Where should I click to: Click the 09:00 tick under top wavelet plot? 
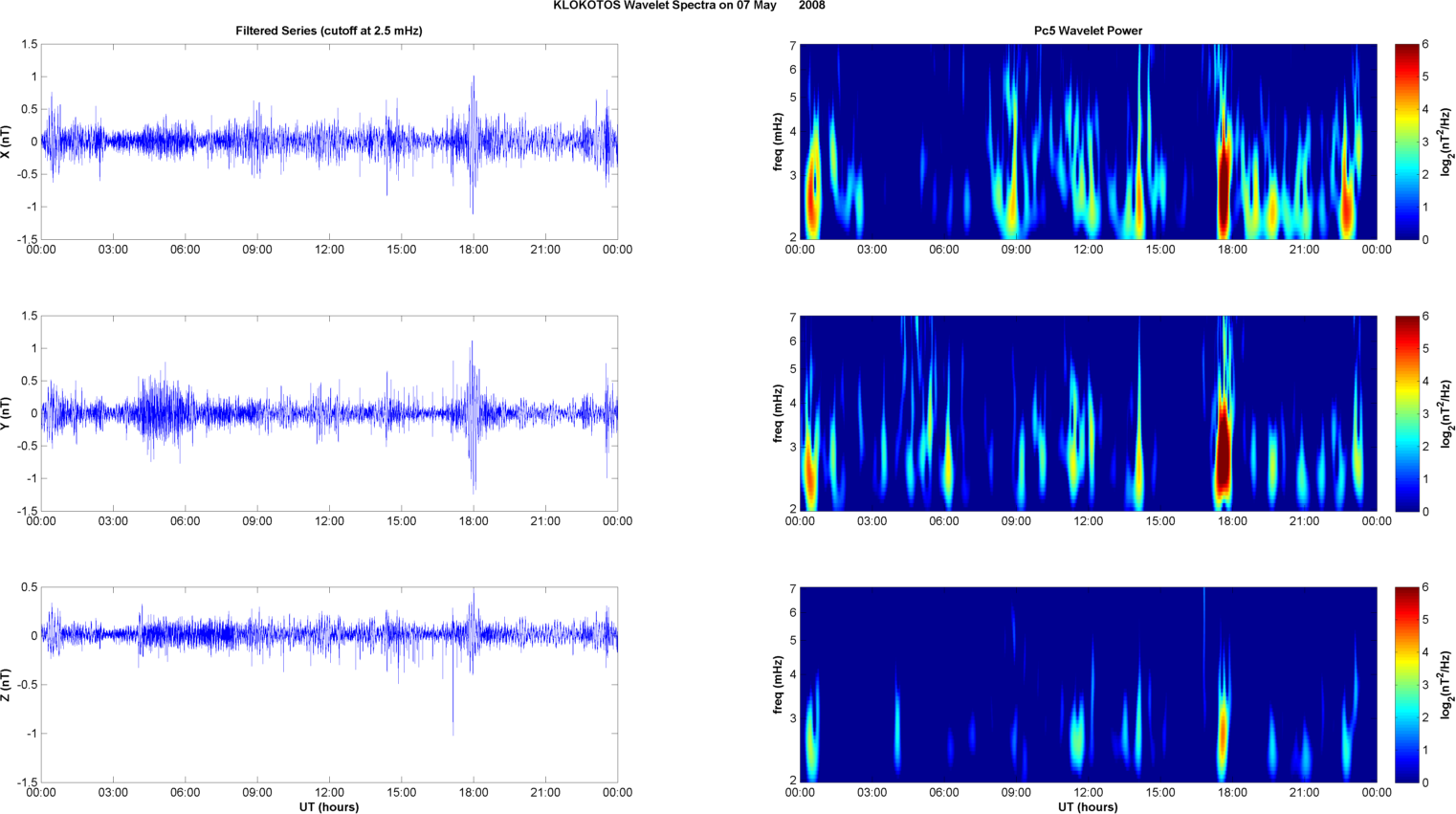click(x=1016, y=250)
